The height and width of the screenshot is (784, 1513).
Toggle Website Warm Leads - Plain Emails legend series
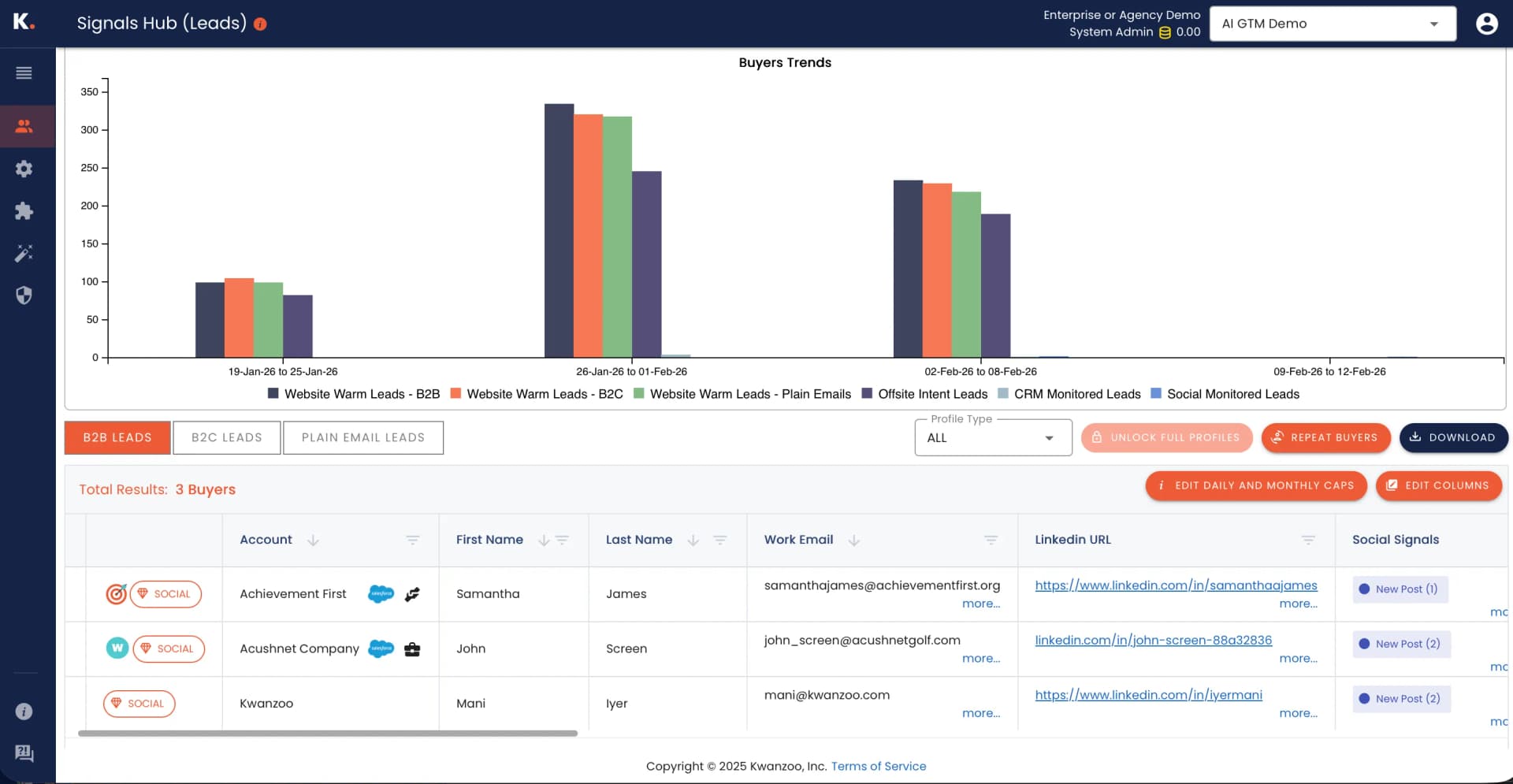click(742, 394)
